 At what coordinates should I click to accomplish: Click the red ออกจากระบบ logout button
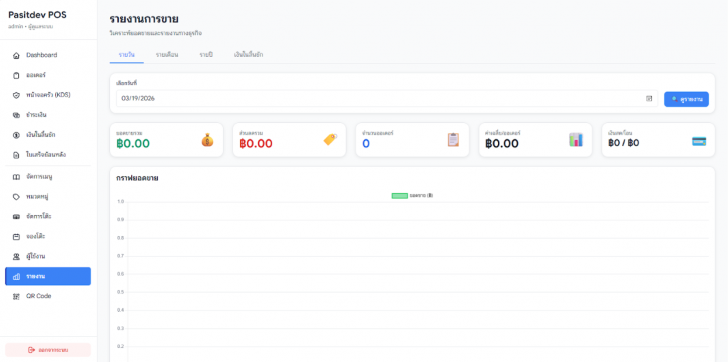[x=48, y=349]
